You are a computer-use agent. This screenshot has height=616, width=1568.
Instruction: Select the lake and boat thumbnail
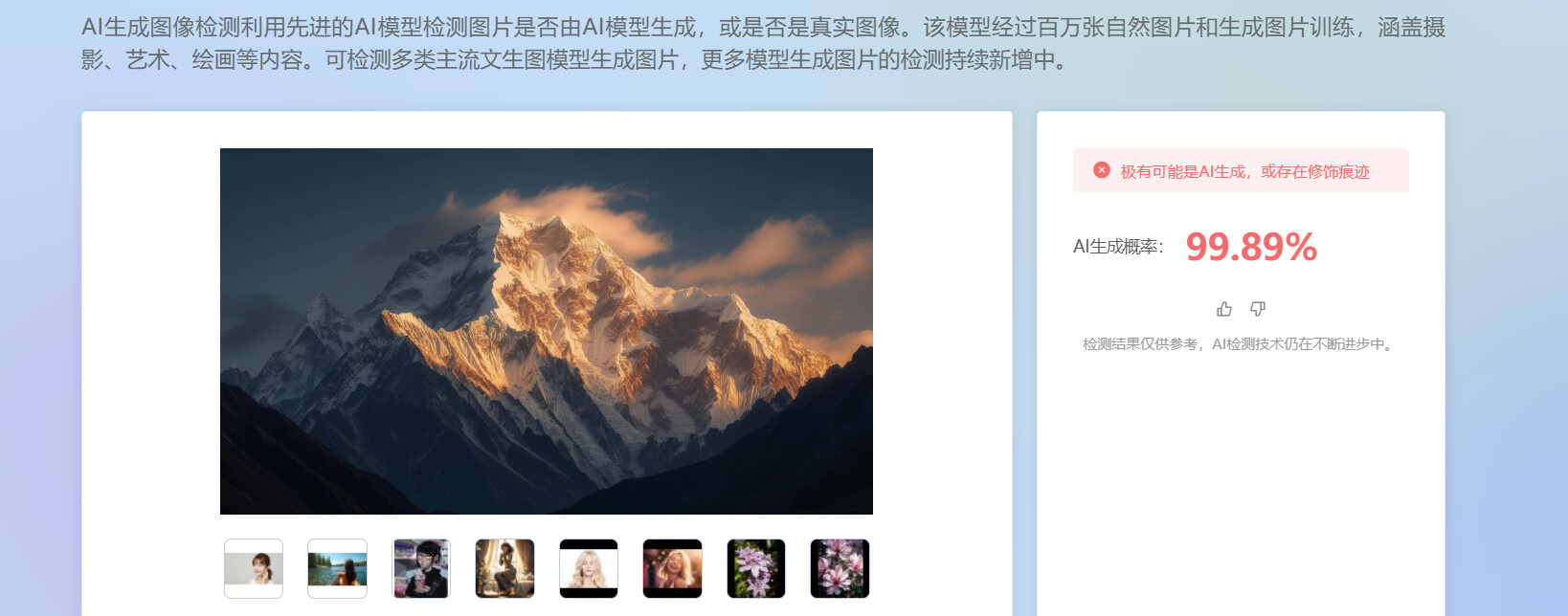[x=337, y=568]
